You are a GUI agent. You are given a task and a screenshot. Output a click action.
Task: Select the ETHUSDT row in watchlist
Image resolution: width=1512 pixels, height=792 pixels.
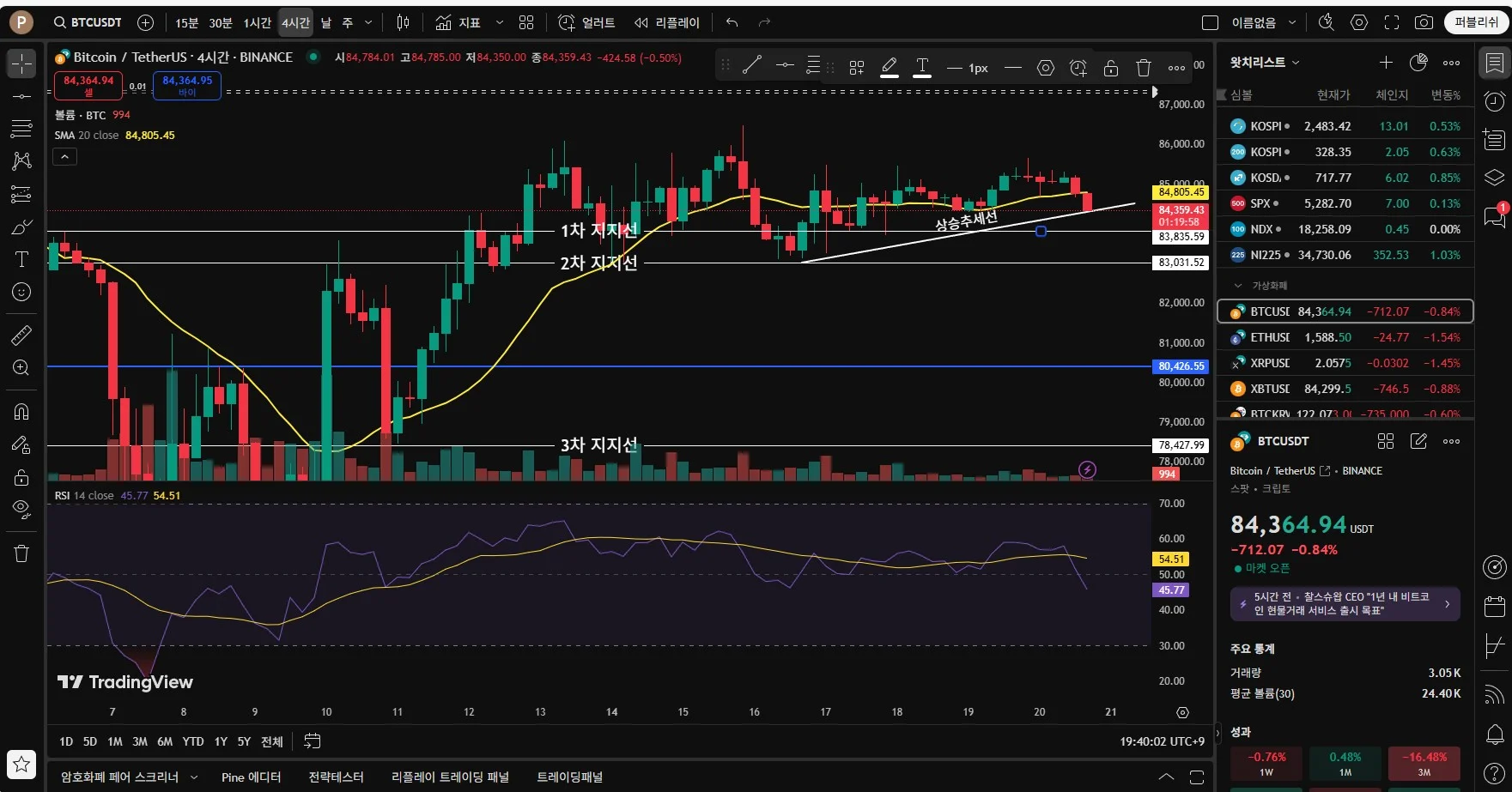[x=1345, y=337]
